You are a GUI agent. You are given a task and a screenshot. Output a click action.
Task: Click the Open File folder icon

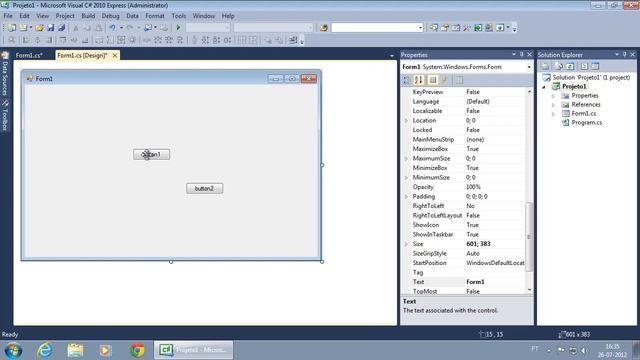[x=39, y=28]
